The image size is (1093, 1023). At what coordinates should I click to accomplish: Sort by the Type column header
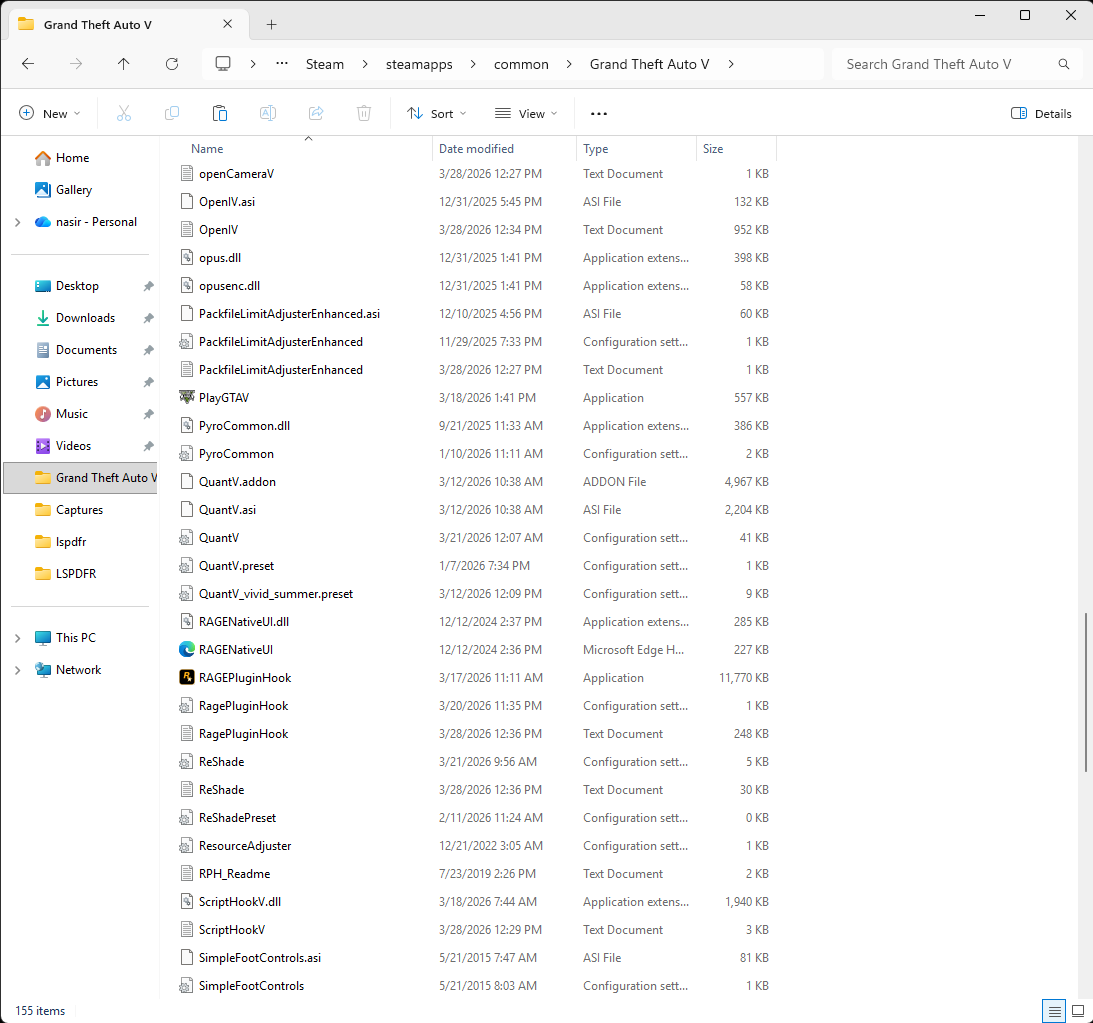click(x=595, y=149)
